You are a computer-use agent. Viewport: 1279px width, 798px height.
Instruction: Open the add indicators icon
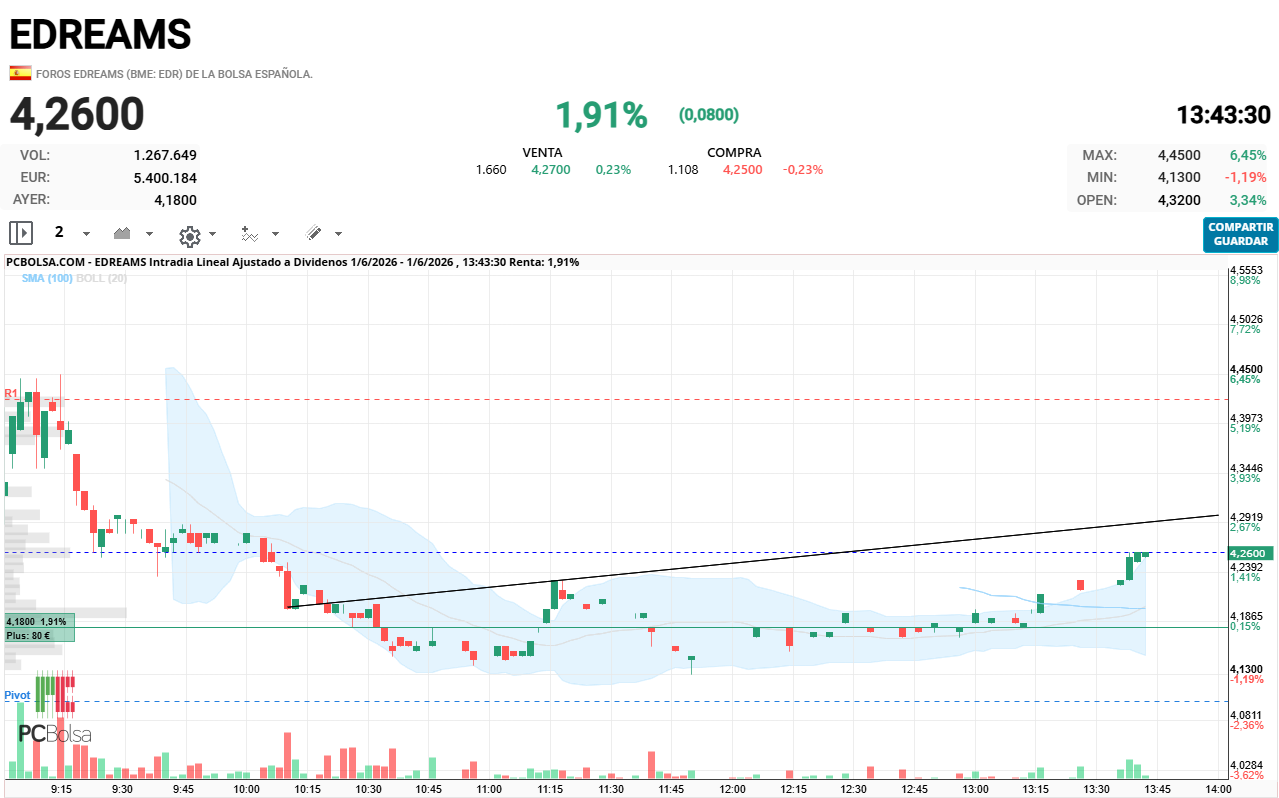[x=250, y=233]
